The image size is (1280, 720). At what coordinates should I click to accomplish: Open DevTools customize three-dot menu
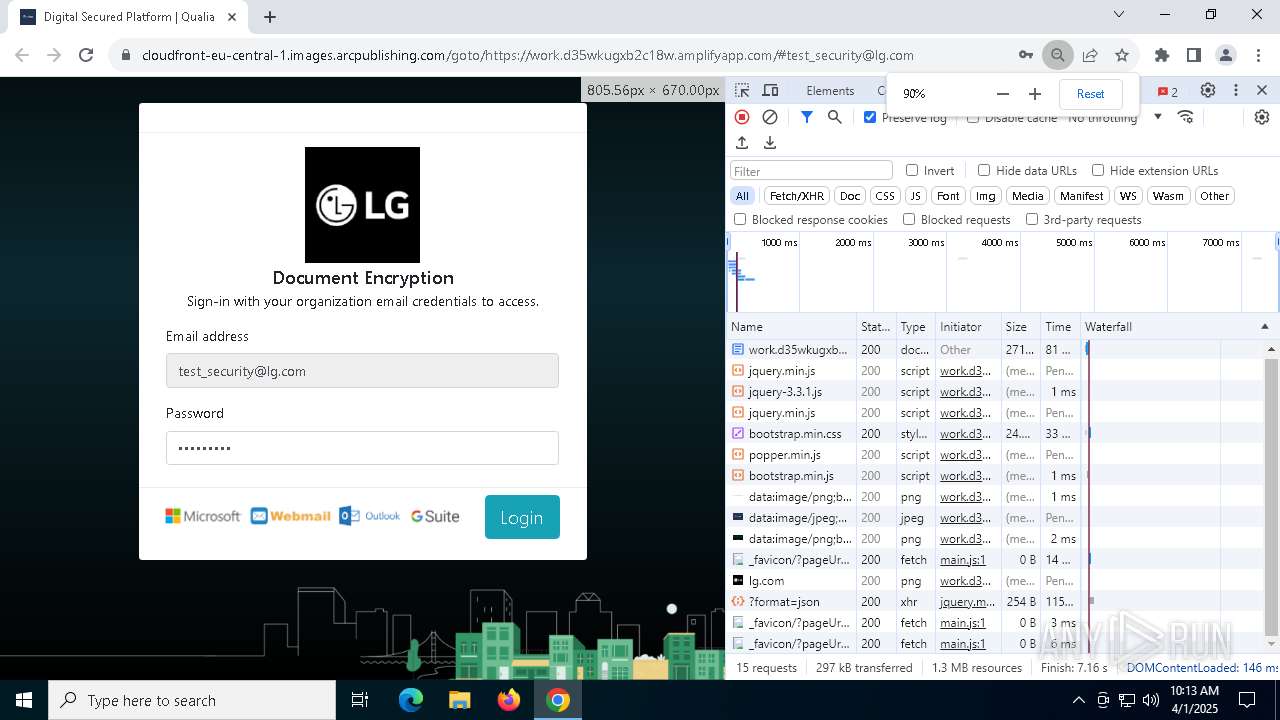(1236, 91)
